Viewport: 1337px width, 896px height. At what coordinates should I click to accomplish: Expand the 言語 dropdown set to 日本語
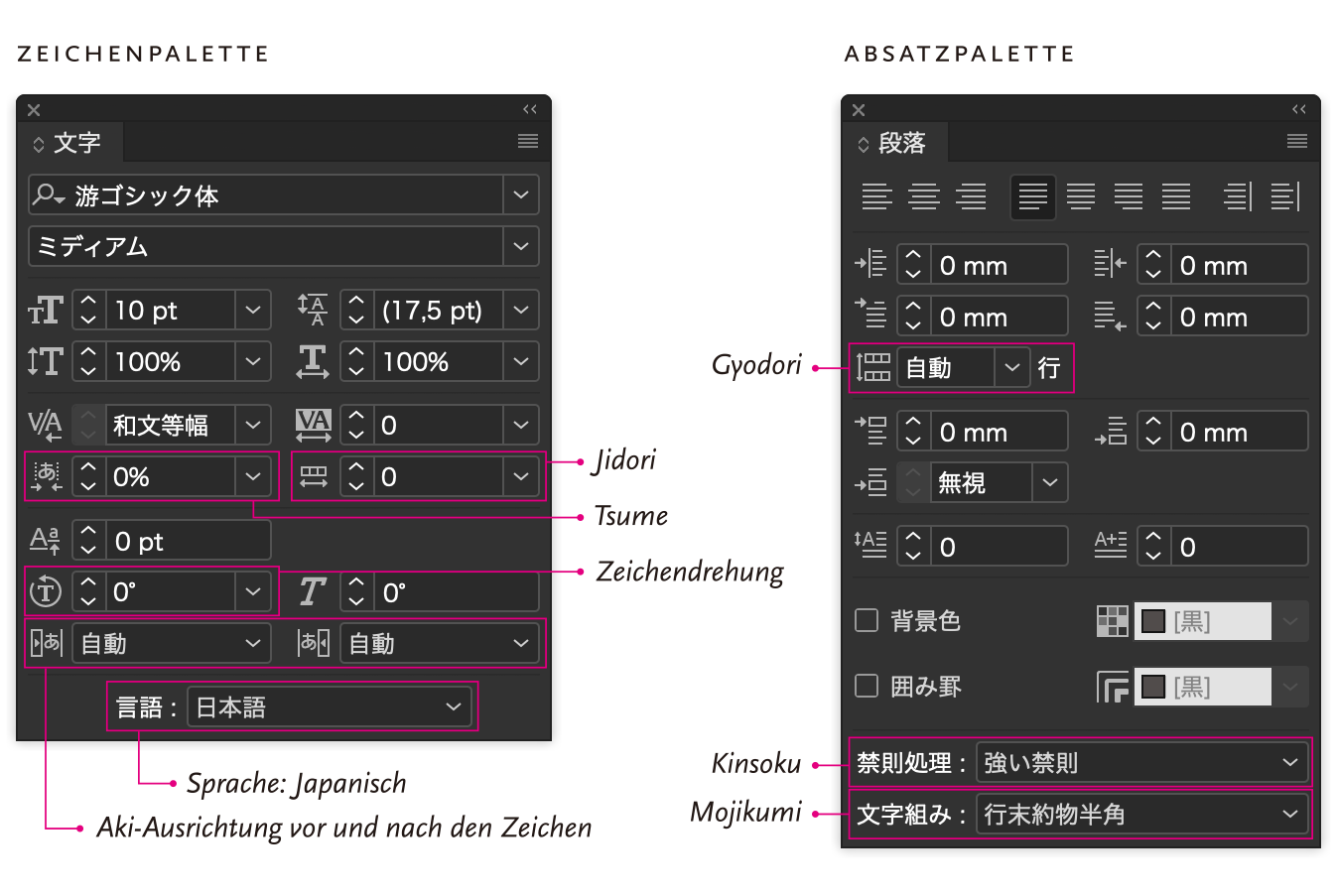click(330, 707)
